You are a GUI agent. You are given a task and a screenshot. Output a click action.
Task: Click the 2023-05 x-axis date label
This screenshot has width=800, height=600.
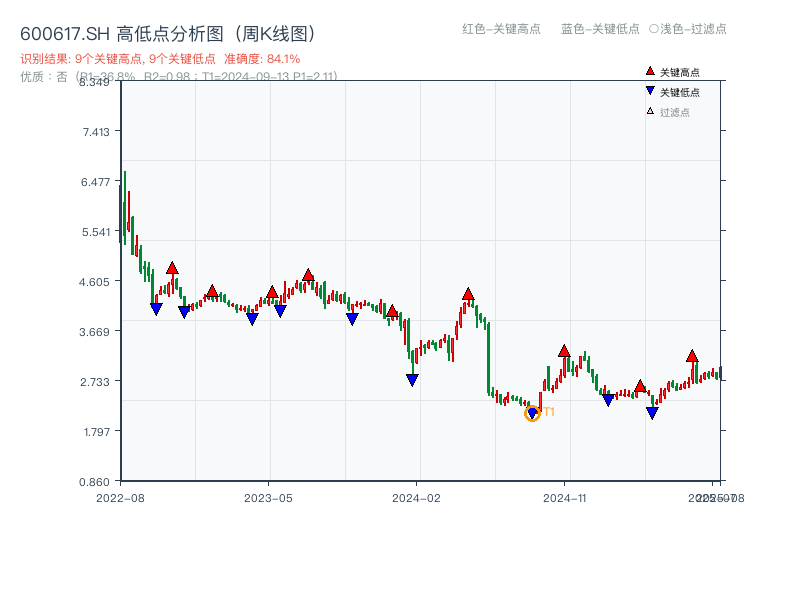(268, 497)
